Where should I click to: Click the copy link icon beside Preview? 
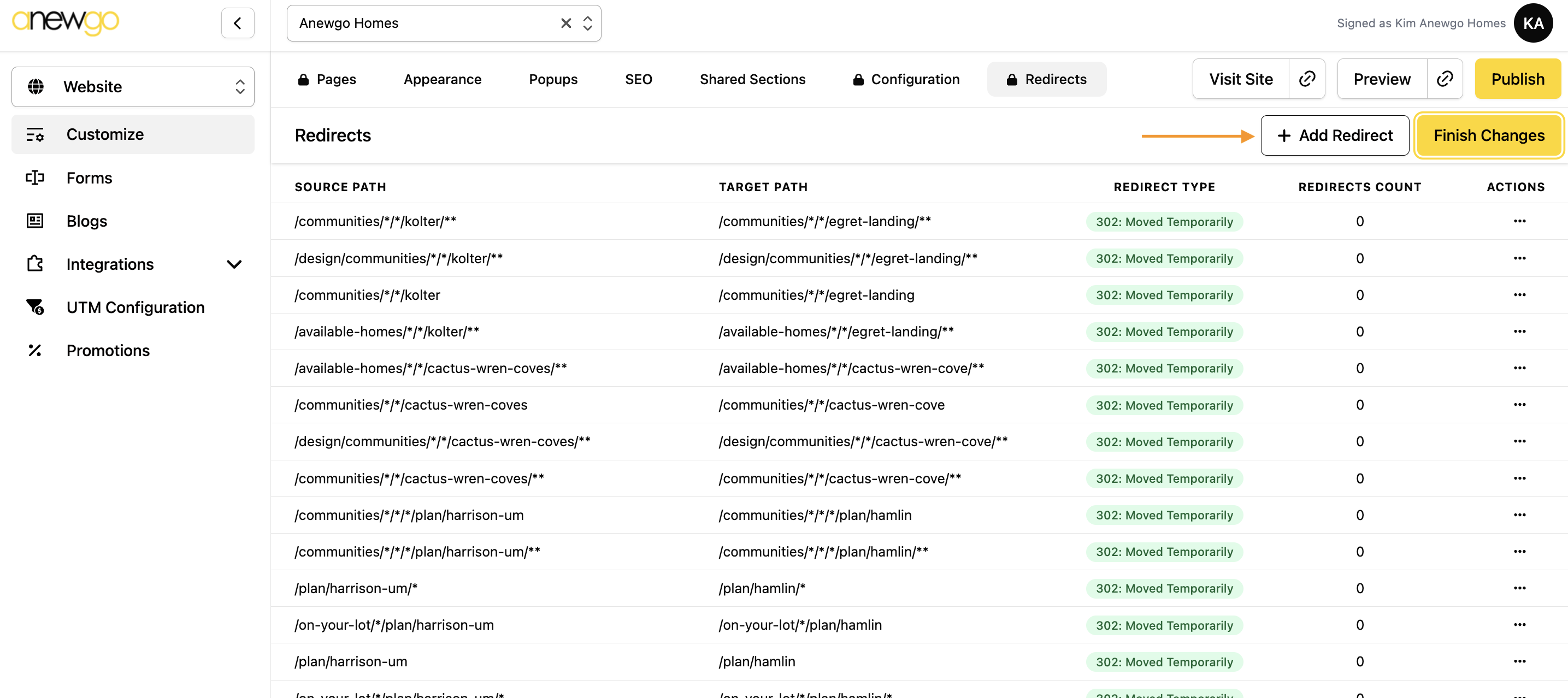click(1445, 79)
